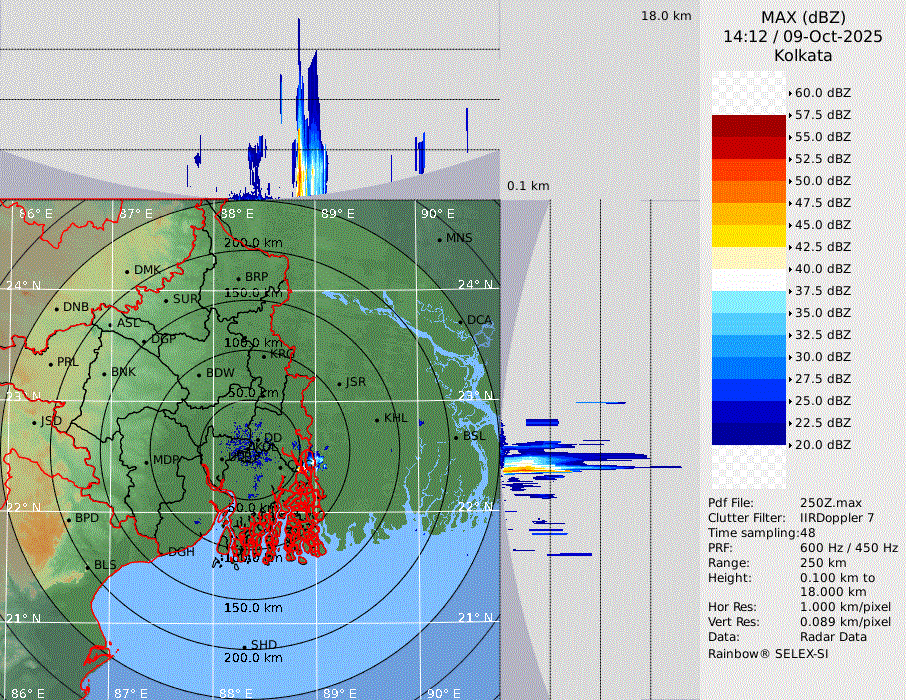Viewport: 906px width, 700px height.
Task: Click the DMK station marker
Action: point(127,271)
